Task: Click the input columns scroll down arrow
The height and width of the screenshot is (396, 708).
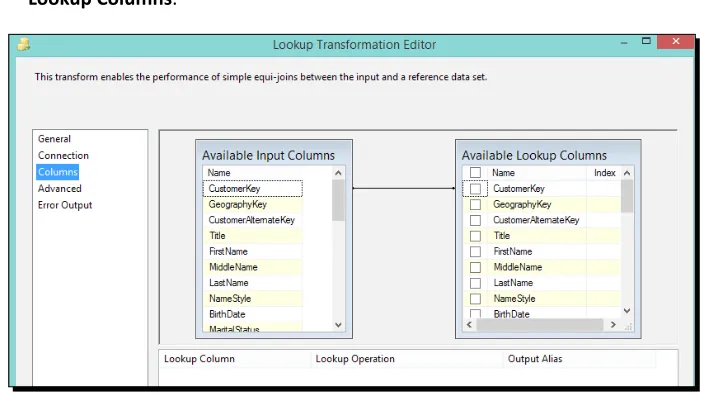Action: [x=338, y=325]
